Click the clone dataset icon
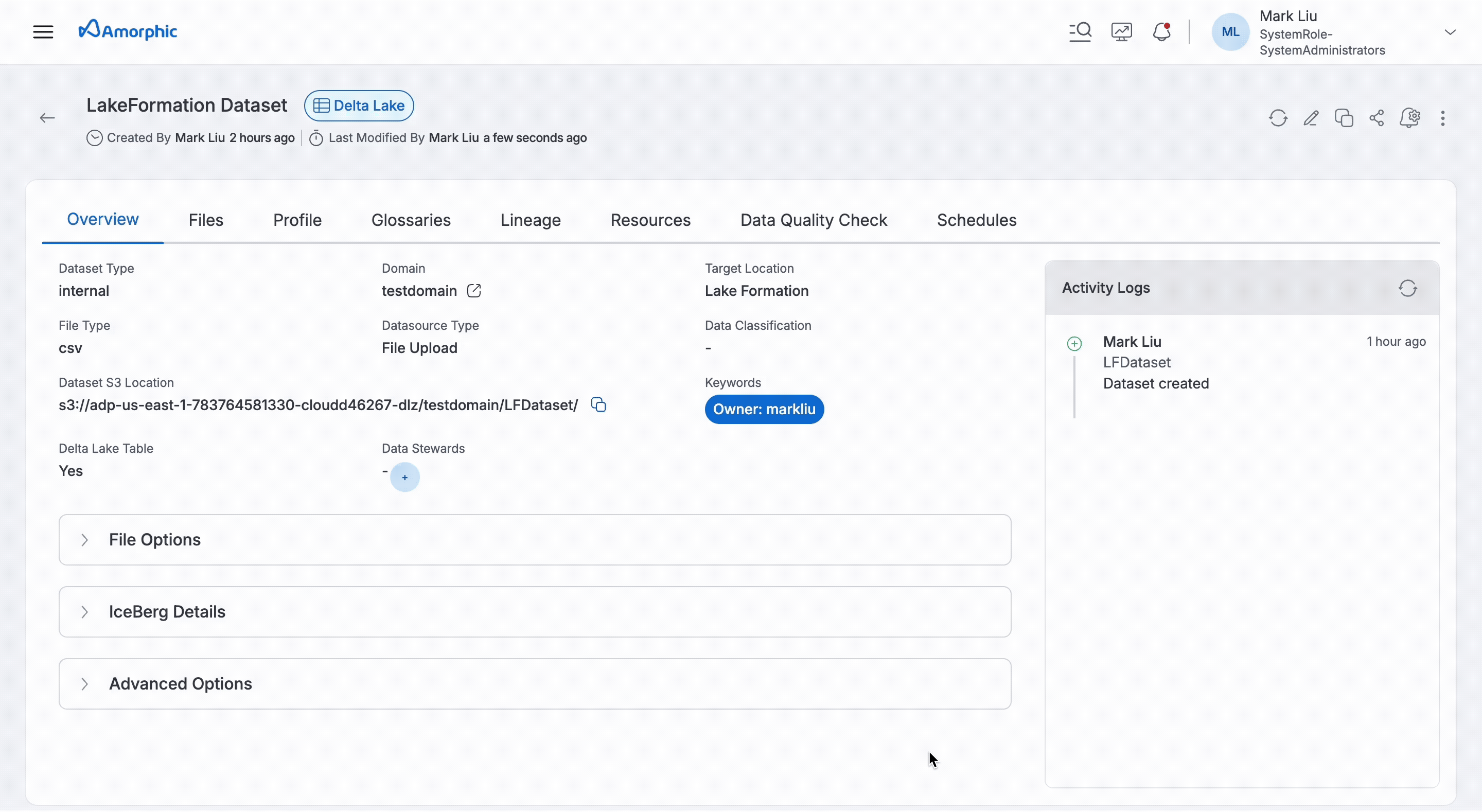The width and height of the screenshot is (1482, 812). click(1344, 118)
